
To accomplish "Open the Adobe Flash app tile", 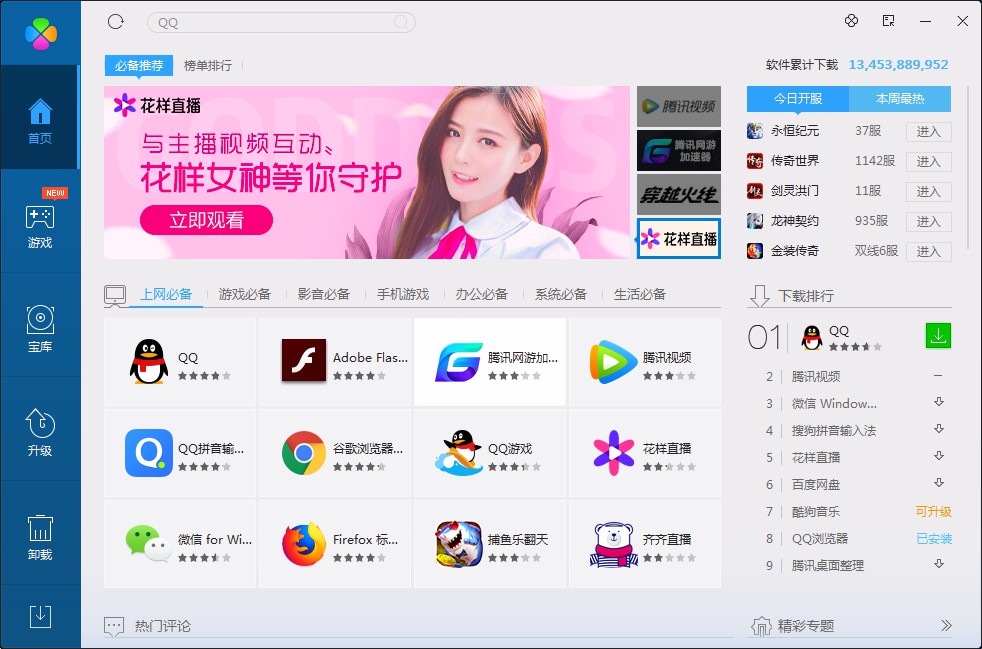I will tap(335, 362).
